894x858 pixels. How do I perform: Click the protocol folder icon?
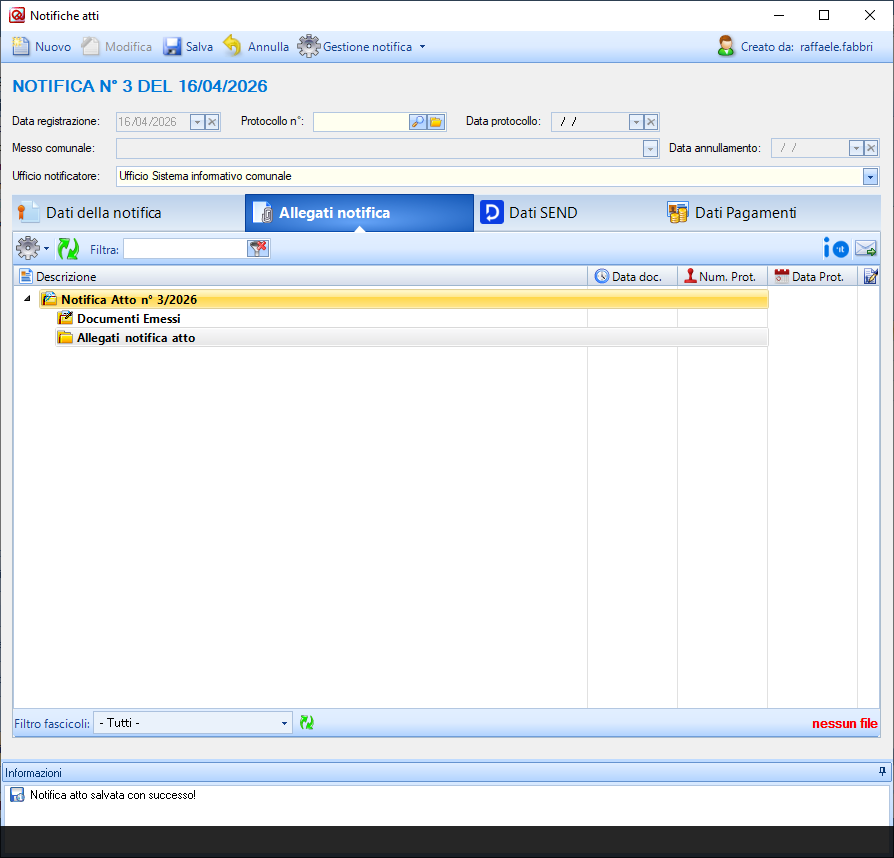(436, 122)
